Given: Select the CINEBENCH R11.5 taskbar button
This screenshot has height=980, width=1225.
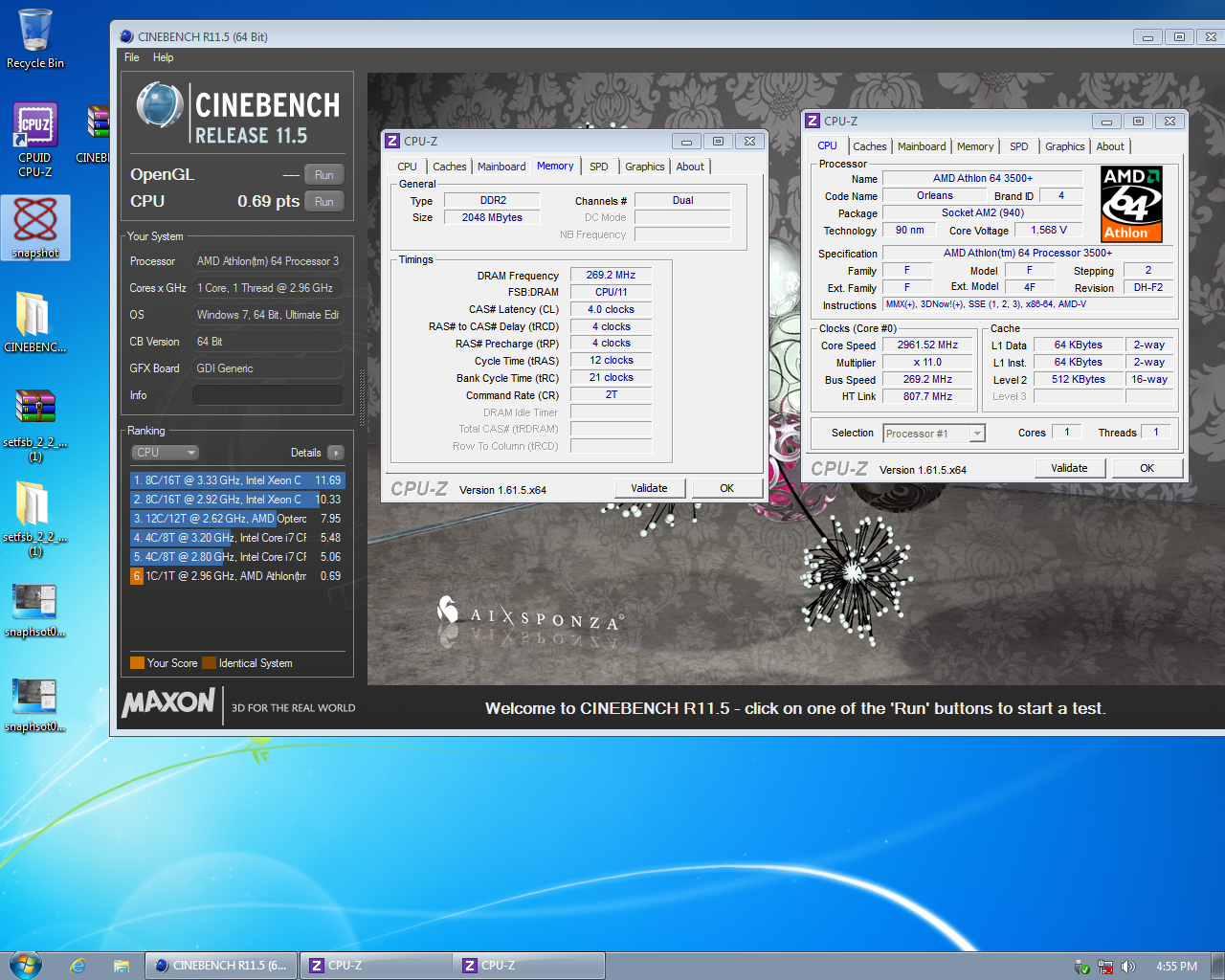Looking at the screenshot, I should (x=222, y=966).
